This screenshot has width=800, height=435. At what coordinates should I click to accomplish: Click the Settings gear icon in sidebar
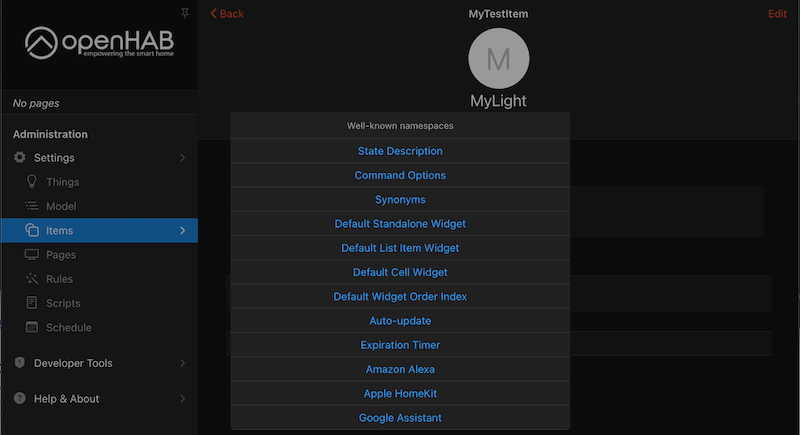point(20,158)
